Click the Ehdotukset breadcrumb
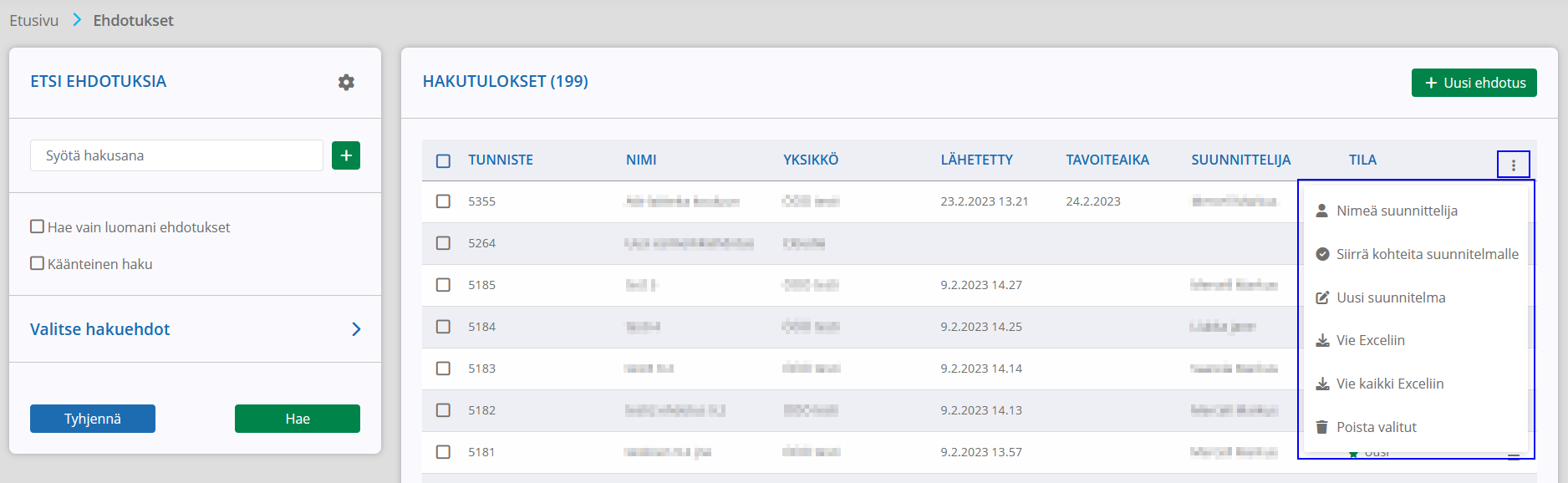The width and height of the screenshot is (1568, 483). point(134,20)
